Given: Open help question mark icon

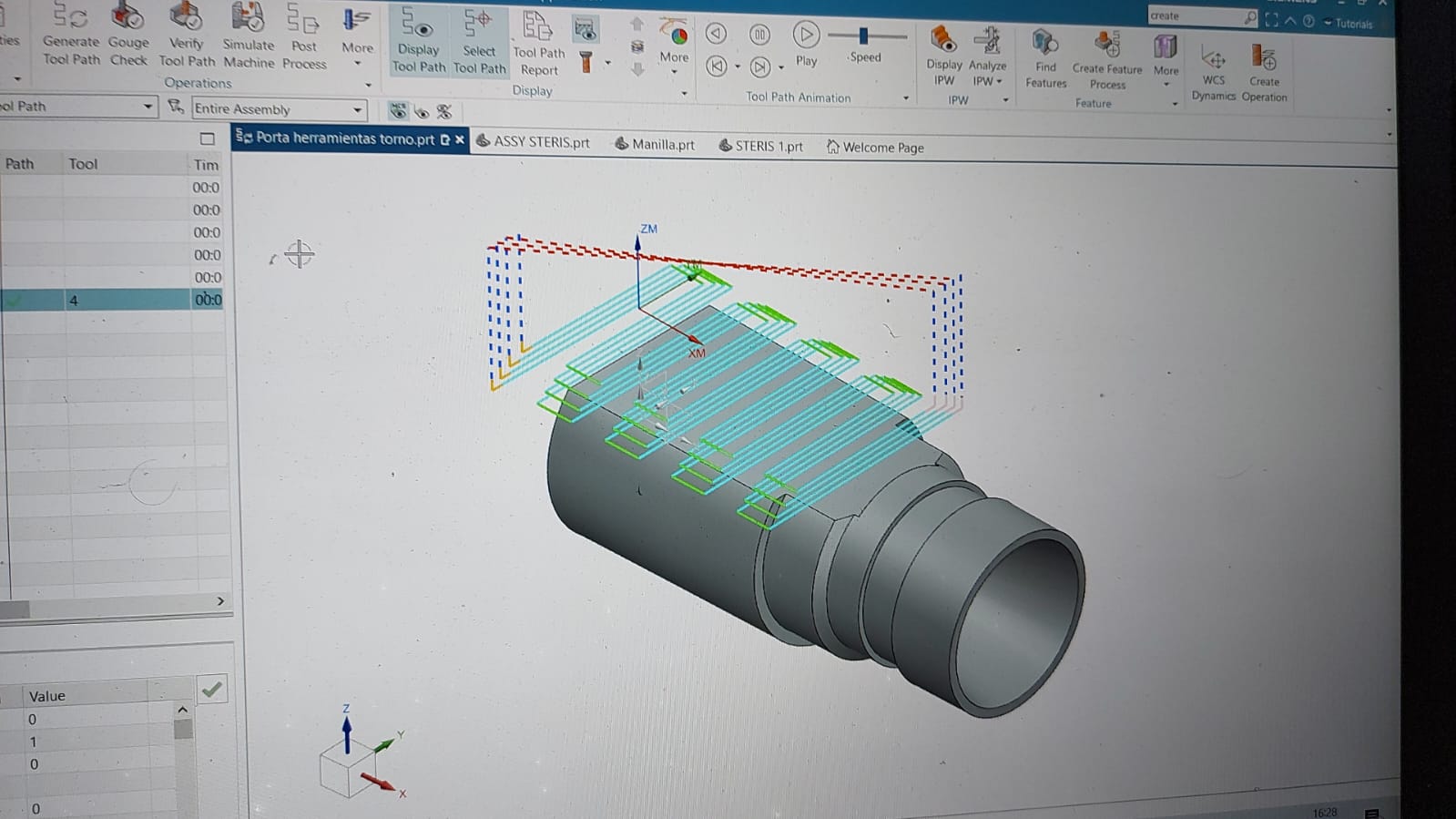Looking at the screenshot, I should (1308, 21).
